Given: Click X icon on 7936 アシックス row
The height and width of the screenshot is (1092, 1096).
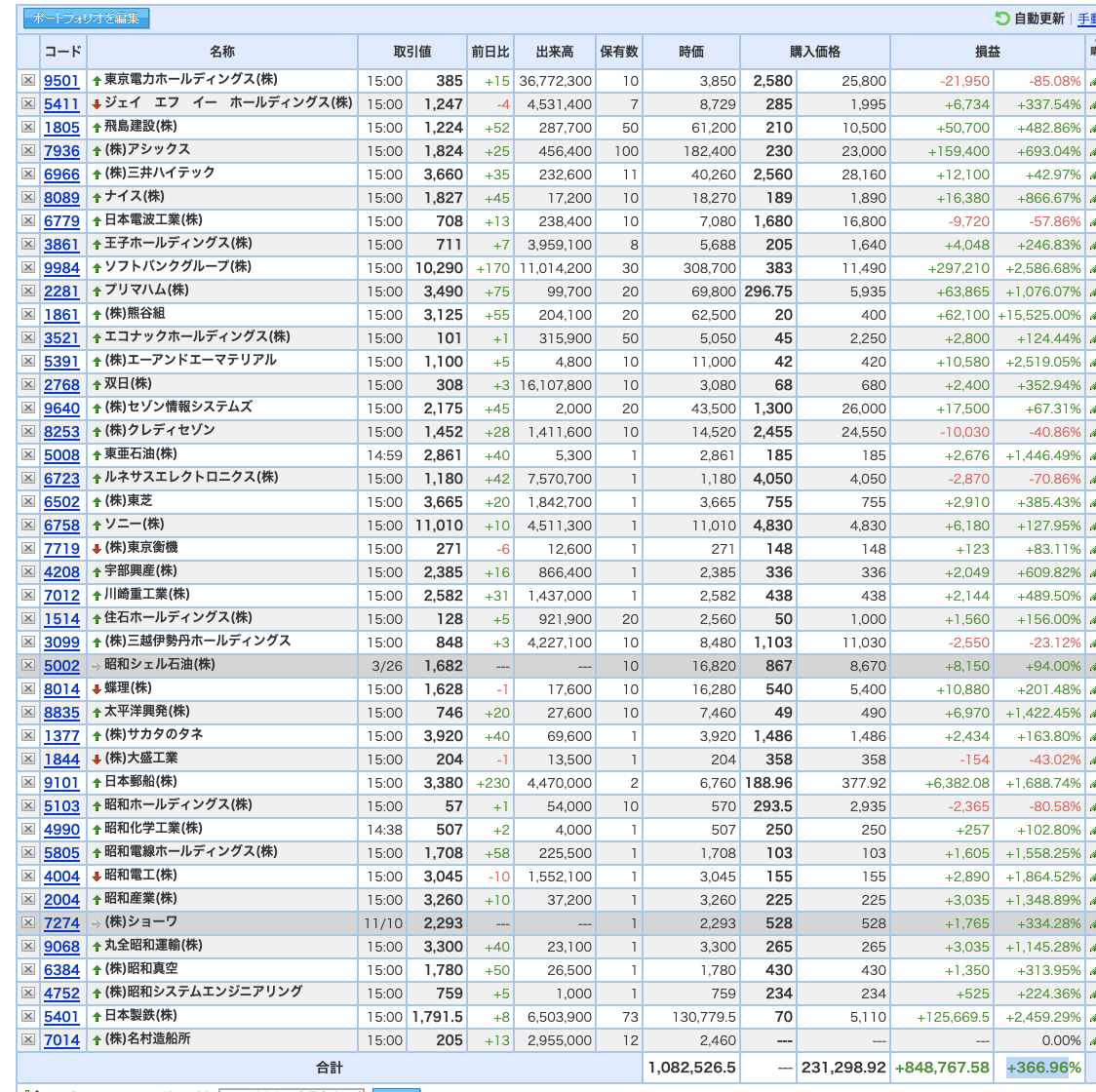Looking at the screenshot, I should (x=28, y=150).
